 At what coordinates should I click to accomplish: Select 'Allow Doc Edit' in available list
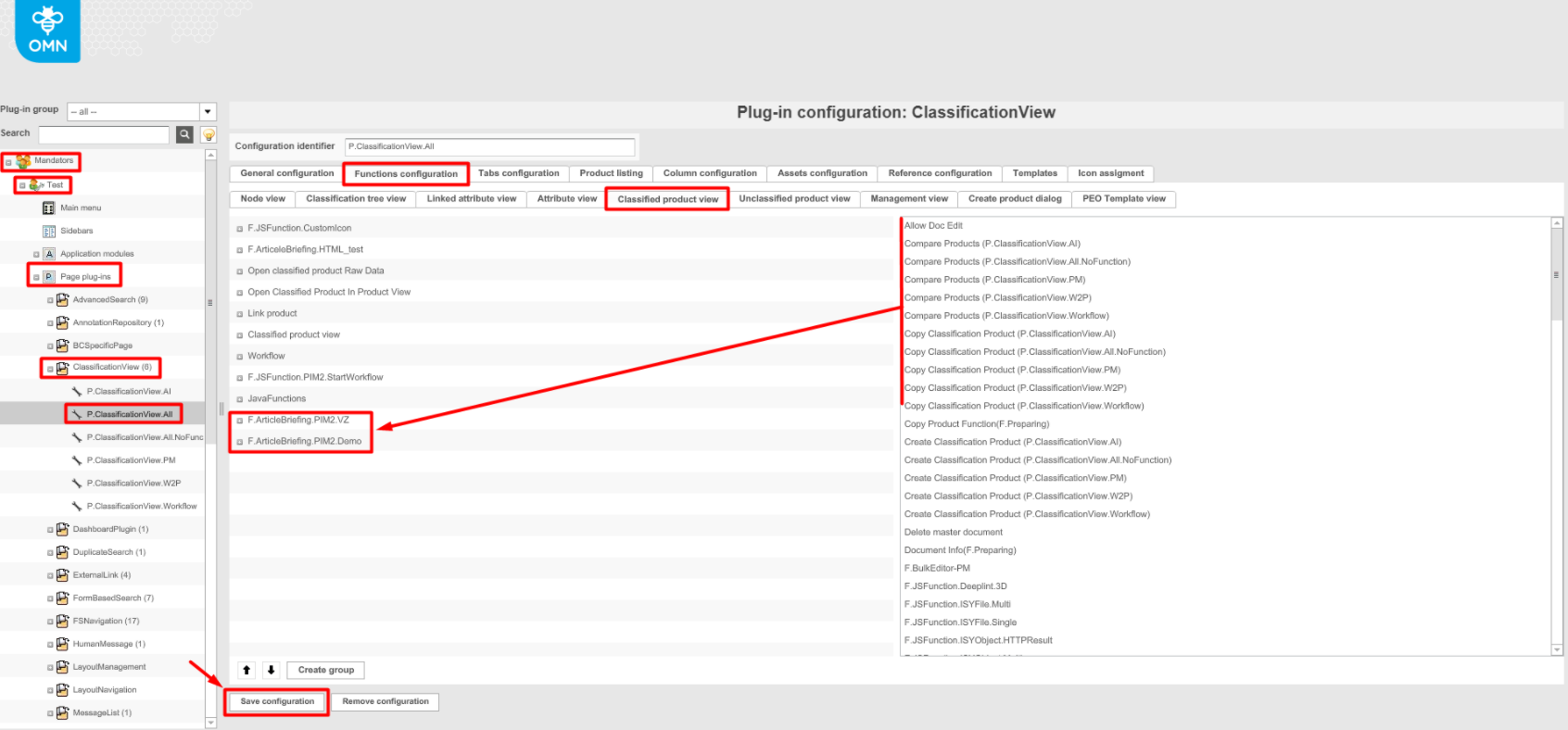pos(933,225)
